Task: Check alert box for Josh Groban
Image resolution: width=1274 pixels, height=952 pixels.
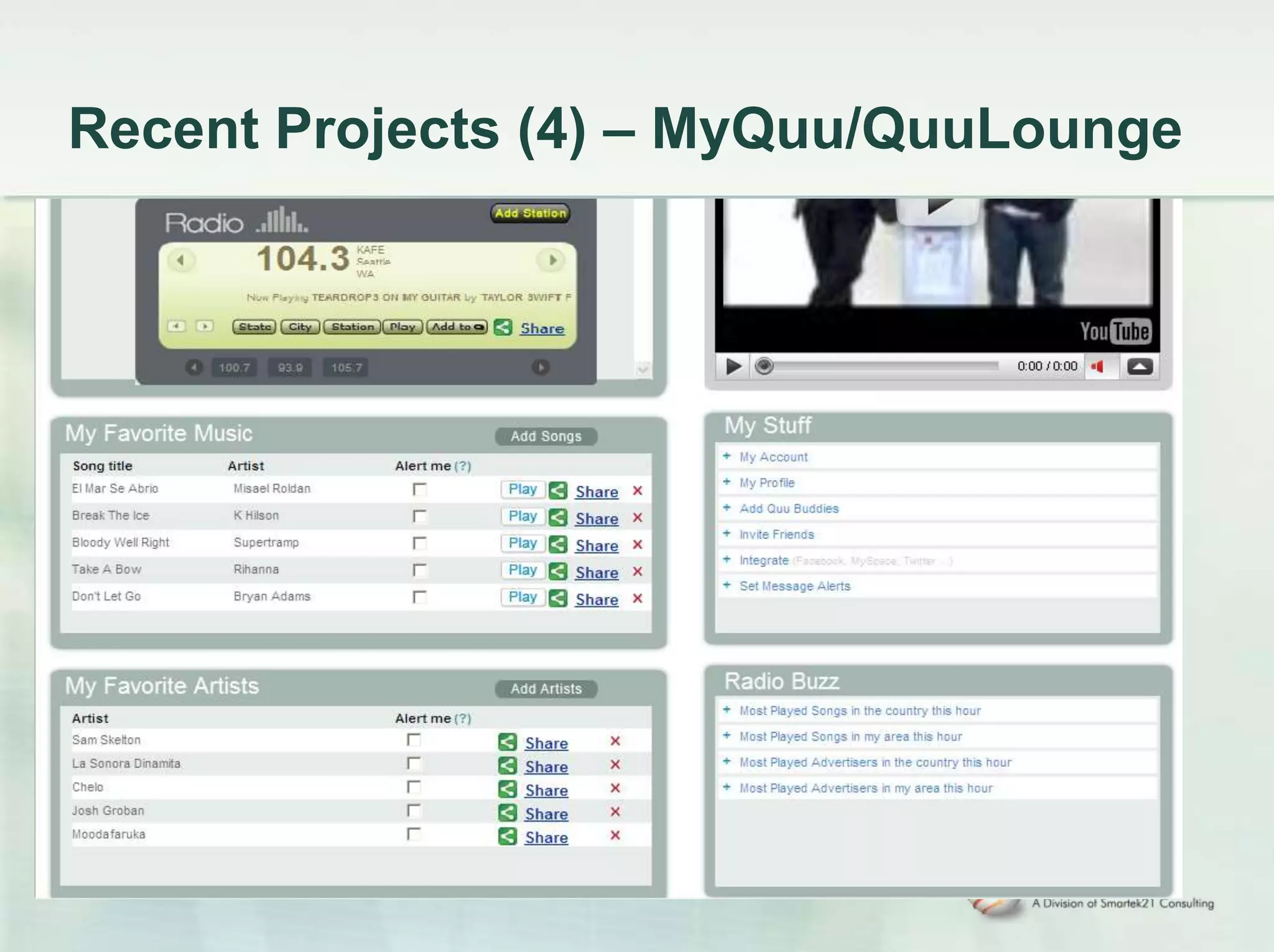Action: 414,811
